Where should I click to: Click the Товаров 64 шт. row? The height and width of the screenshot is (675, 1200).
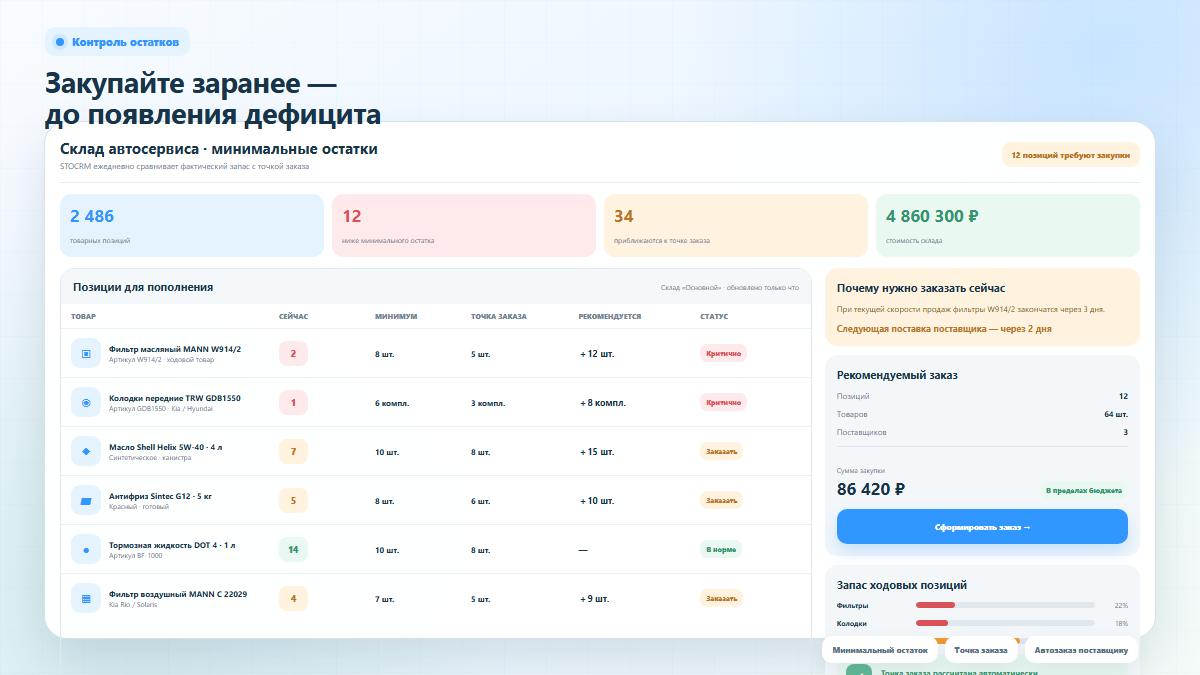coord(982,414)
